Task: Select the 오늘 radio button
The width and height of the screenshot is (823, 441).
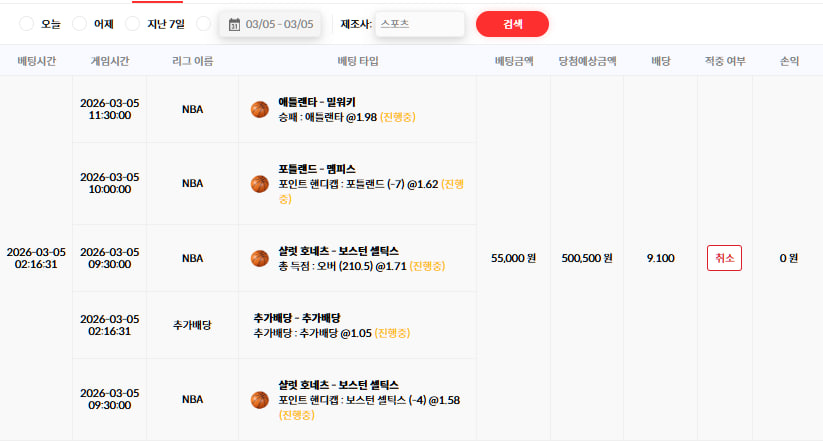Action: [x=26, y=24]
